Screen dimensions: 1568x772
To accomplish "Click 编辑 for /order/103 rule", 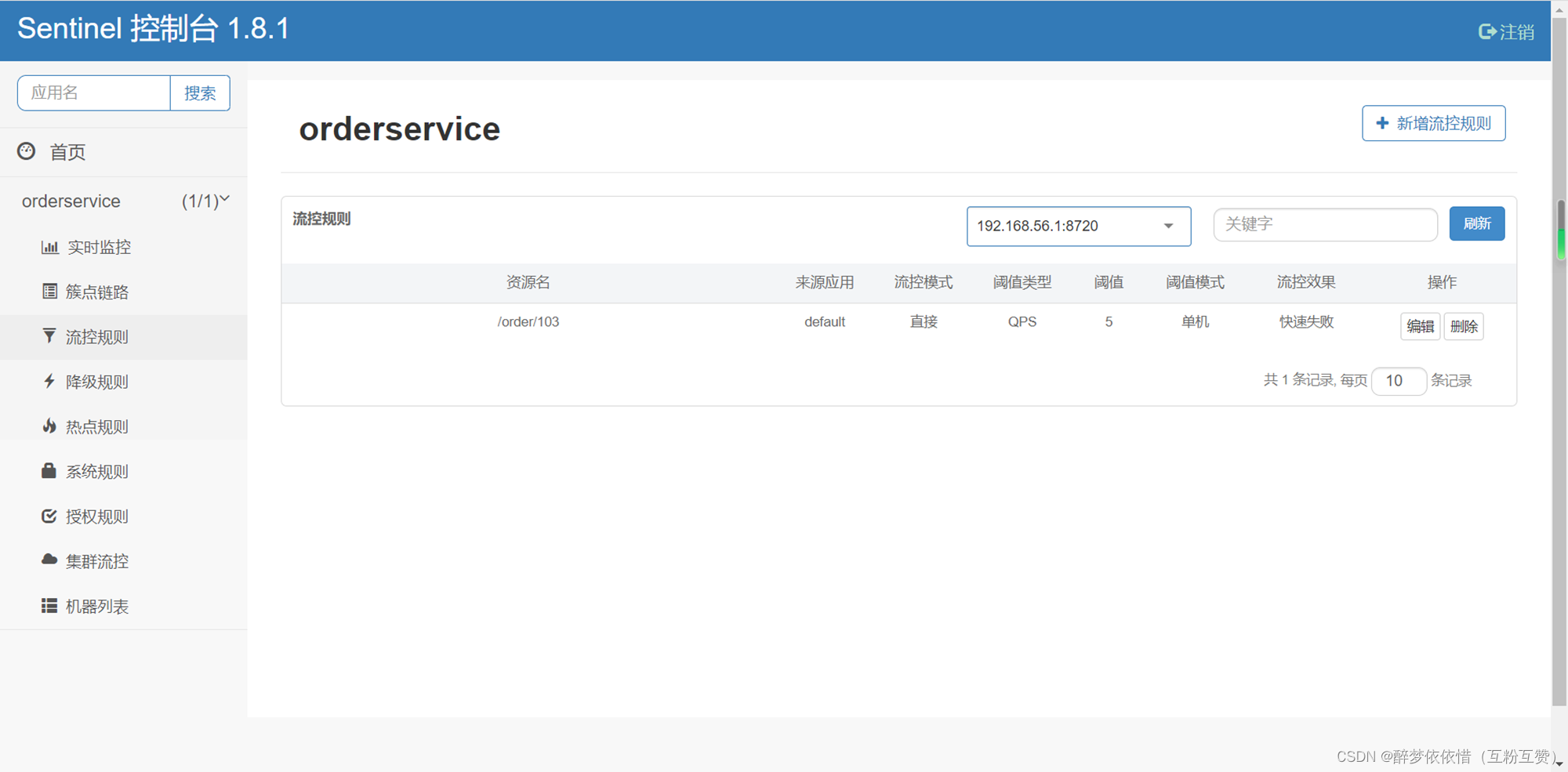I will click(x=1420, y=326).
